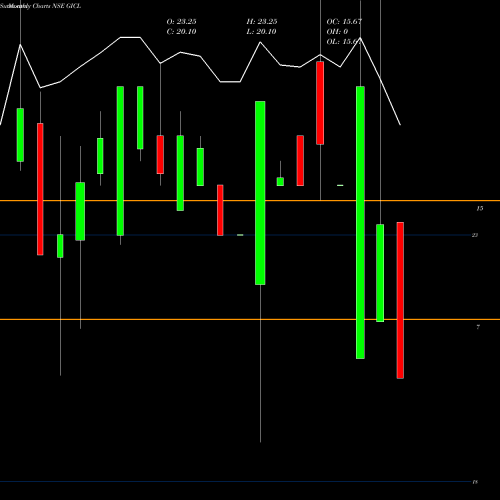Image resolution: width=500 pixels, height=500 pixels.
Task: Click the '18' label on the bottom blue line
Action: click(475, 482)
